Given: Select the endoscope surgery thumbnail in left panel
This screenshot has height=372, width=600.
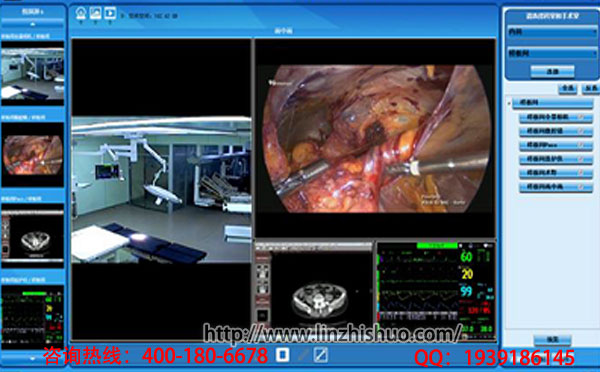Looking at the screenshot, I should [x=33, y=155].
